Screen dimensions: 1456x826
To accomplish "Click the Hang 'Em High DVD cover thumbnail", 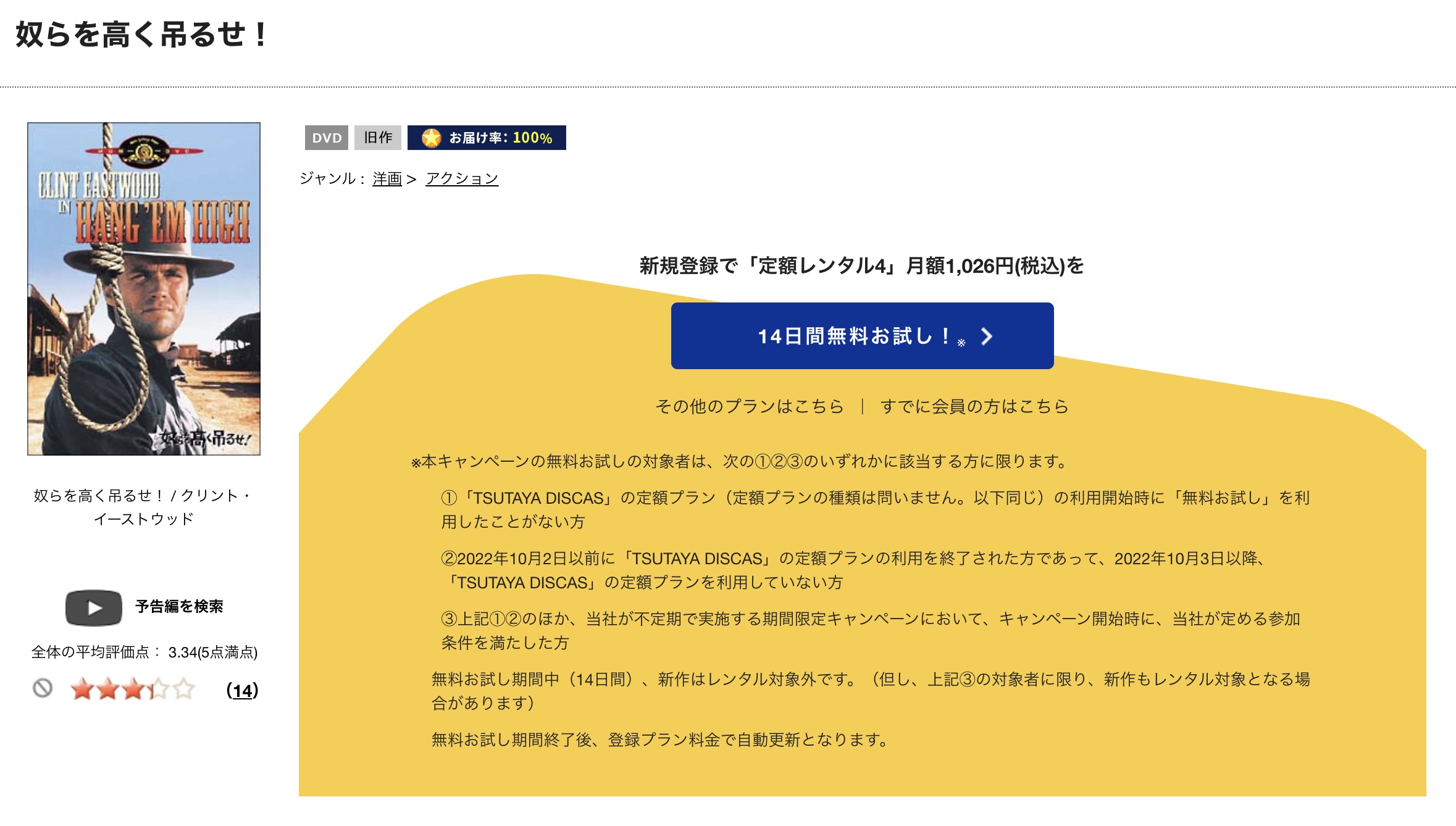I will 144,289.
